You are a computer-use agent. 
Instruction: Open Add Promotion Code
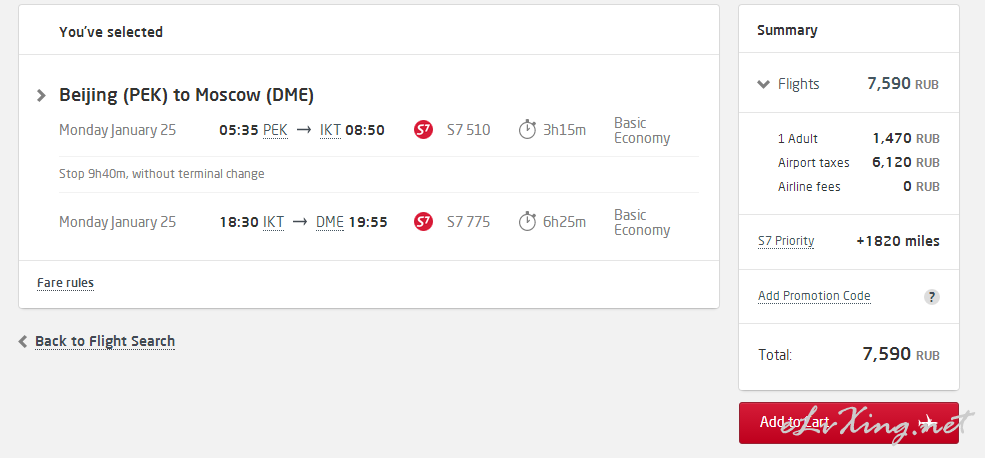[814, 296]
